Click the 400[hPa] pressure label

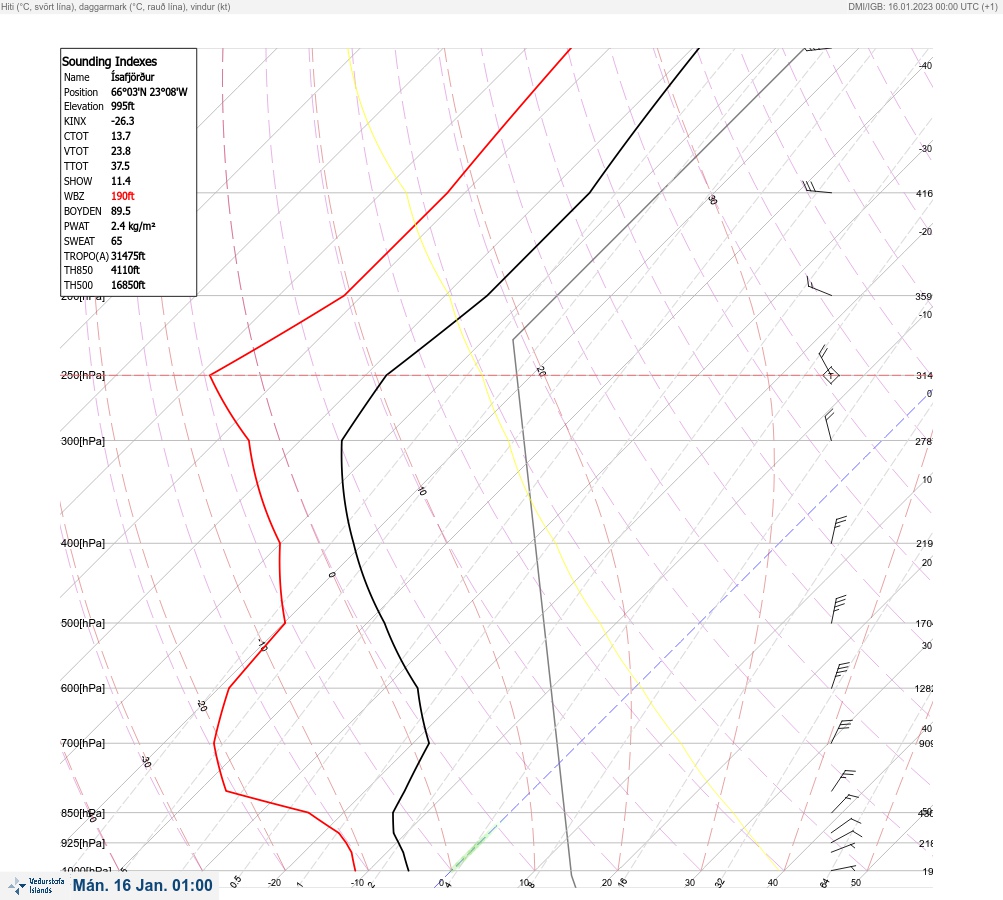click(x=83, y=543)
